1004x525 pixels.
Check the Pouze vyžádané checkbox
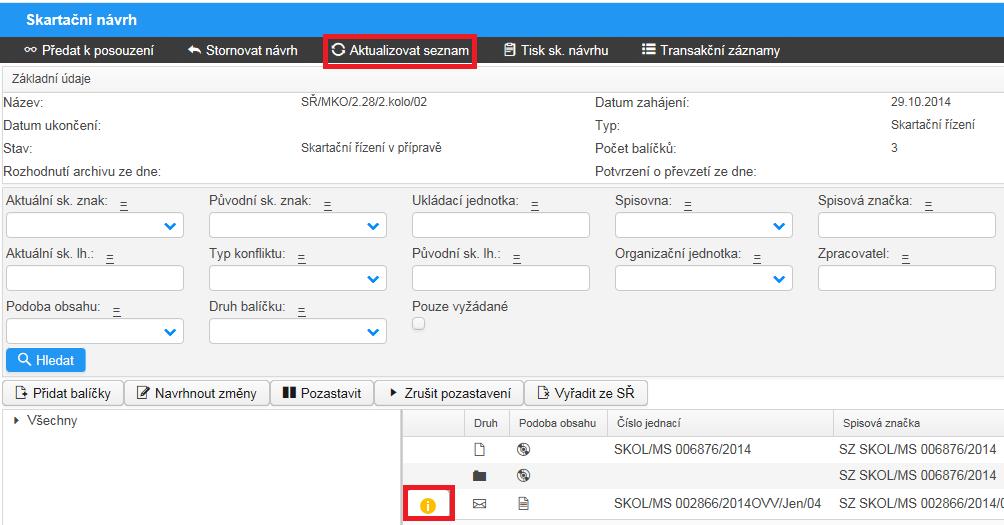coord(418,324)
